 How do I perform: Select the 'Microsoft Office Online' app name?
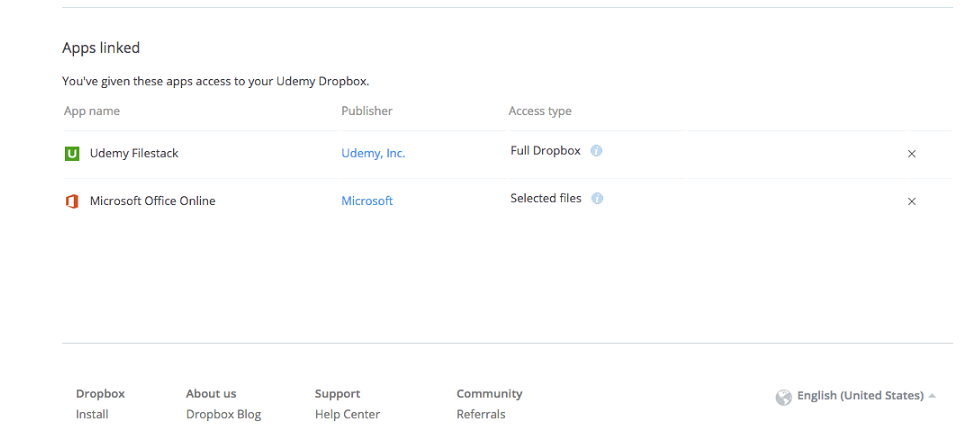(x=152, y=201)
